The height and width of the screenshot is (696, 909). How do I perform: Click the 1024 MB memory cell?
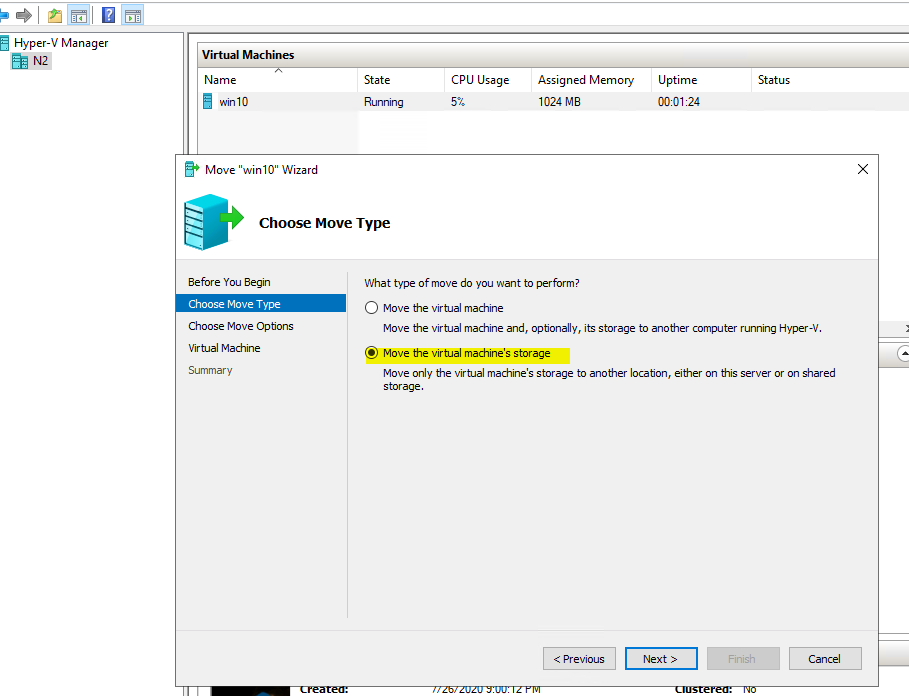coord(559,102)
